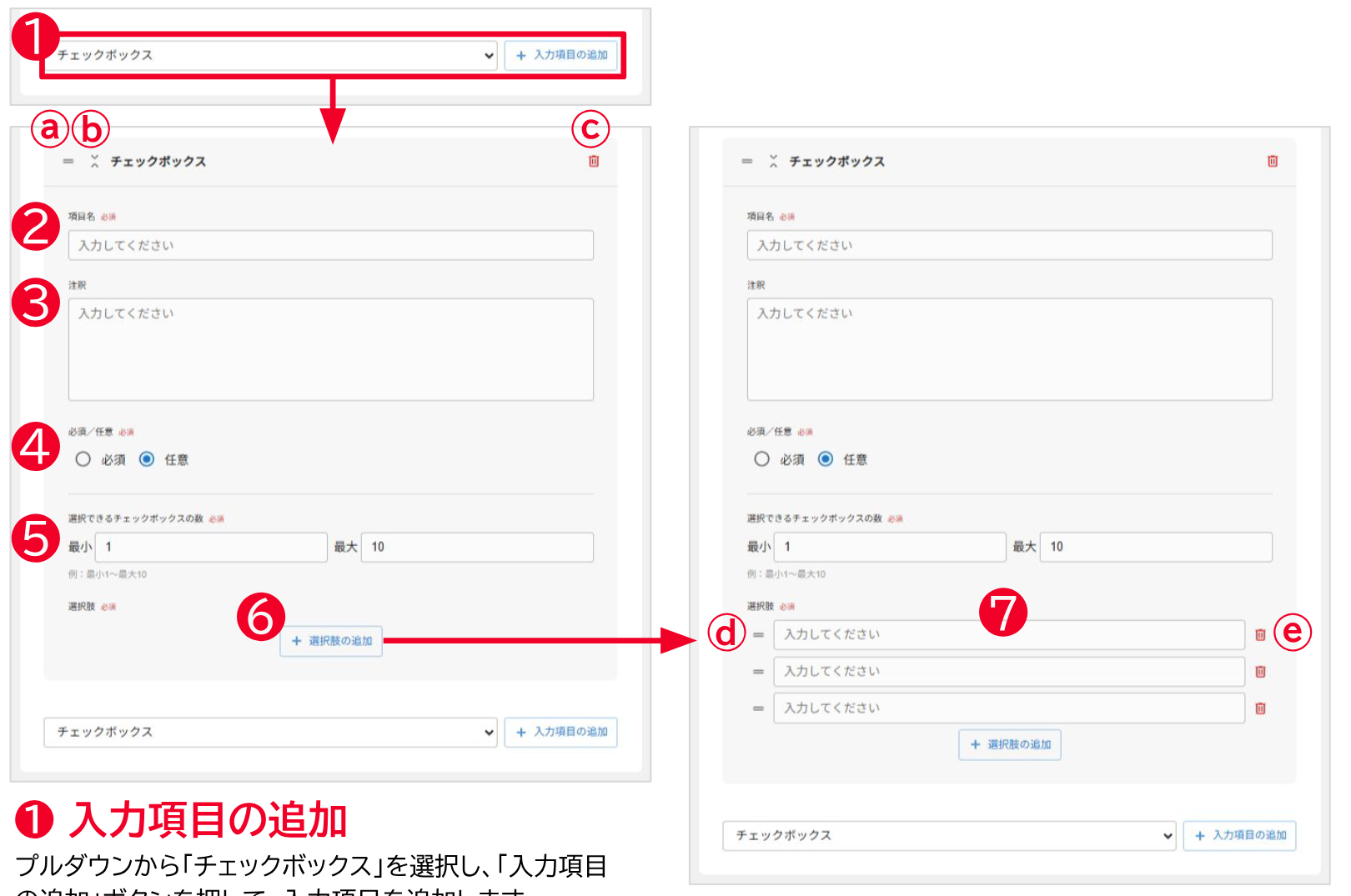The image size is (1351, 896).
Task: Click the drag handle of the first 選択肢 row
Action: pyautogui.click(x=759, y=635)
